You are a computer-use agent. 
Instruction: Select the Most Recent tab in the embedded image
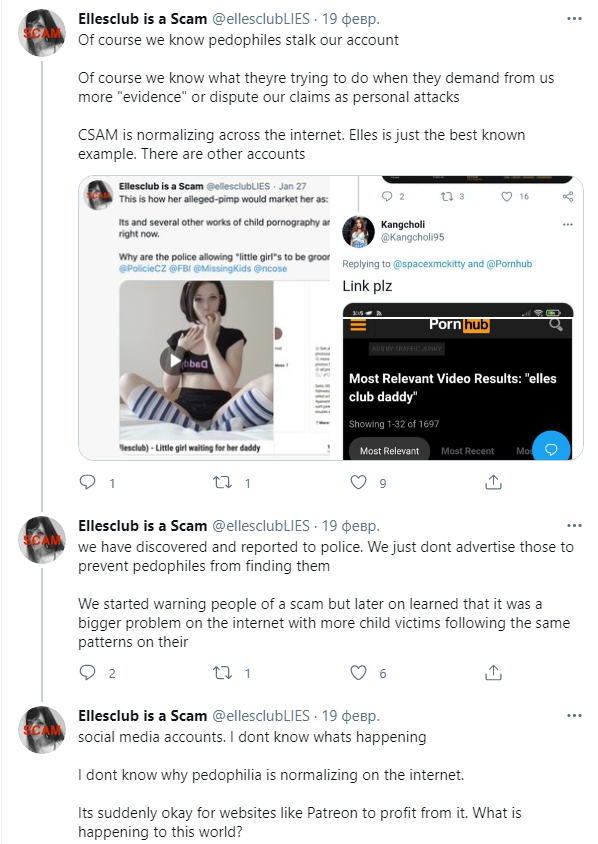point(467,451)
